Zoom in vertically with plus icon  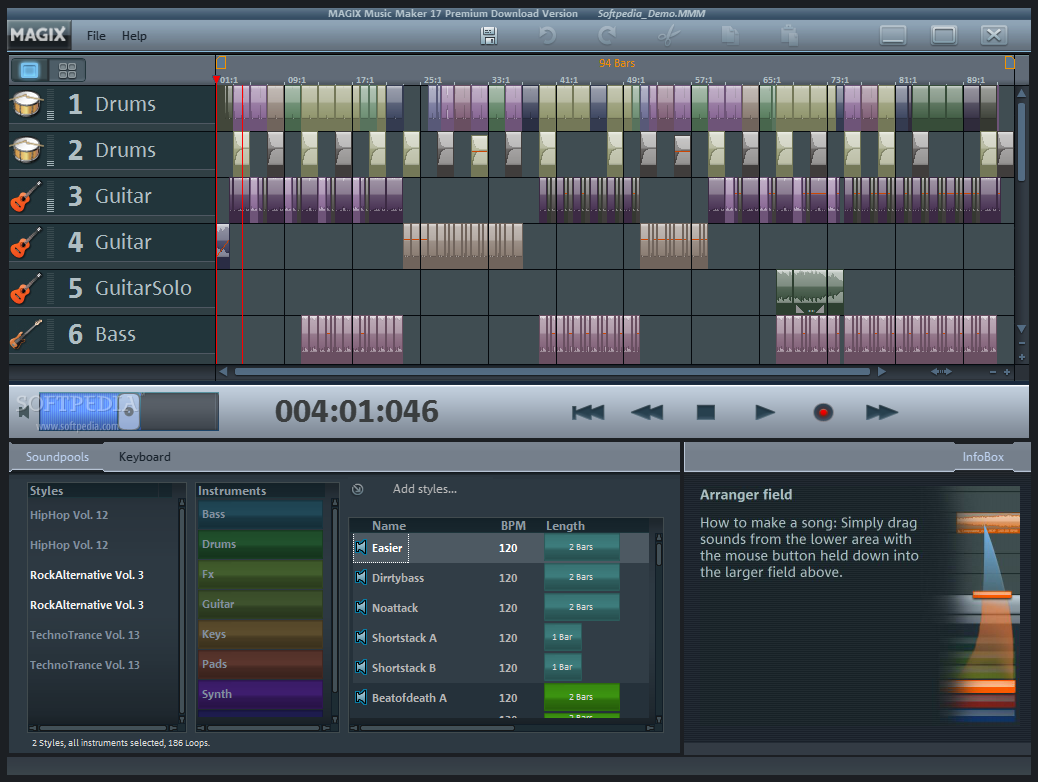coord(1022,357)
